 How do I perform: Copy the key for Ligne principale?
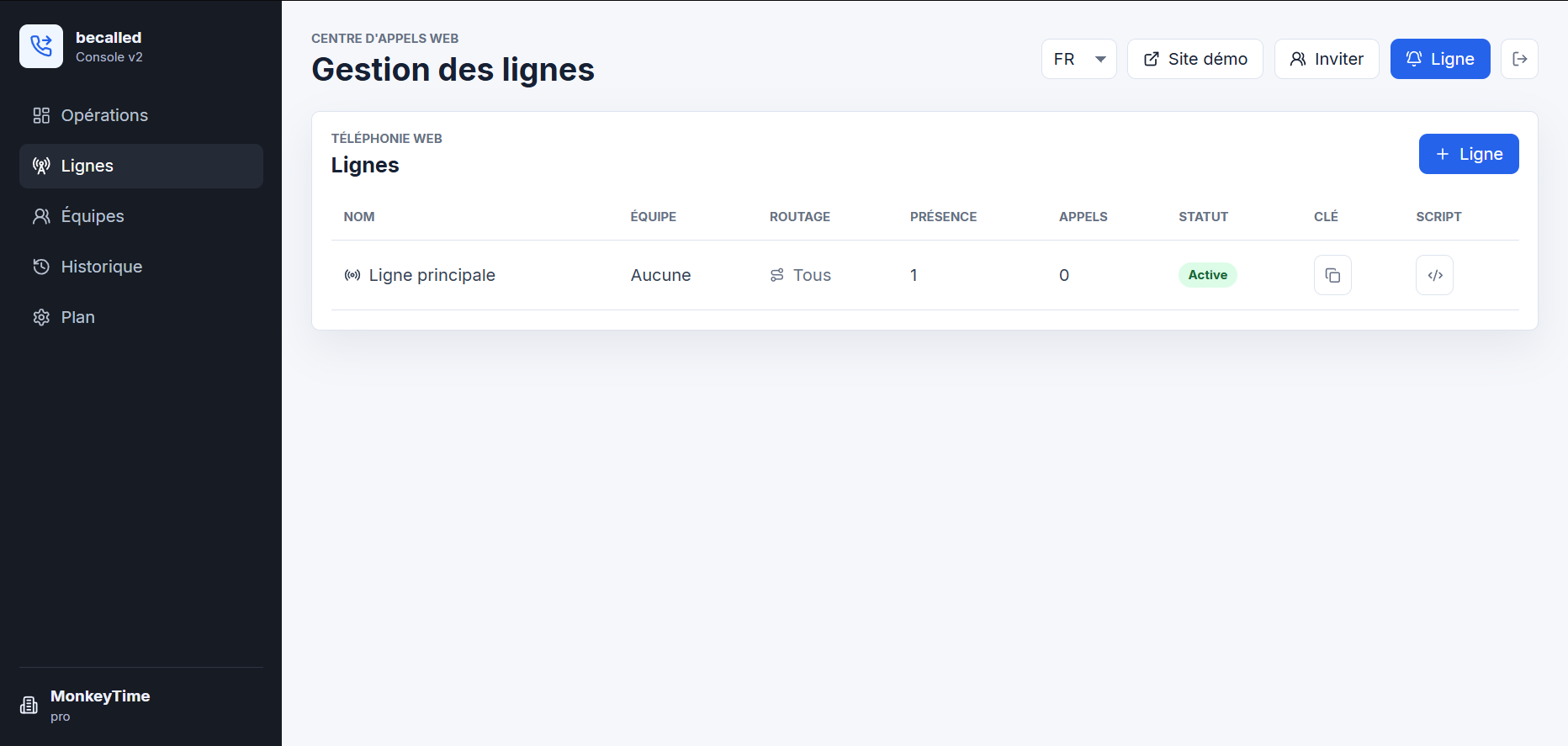[1332, 275]
